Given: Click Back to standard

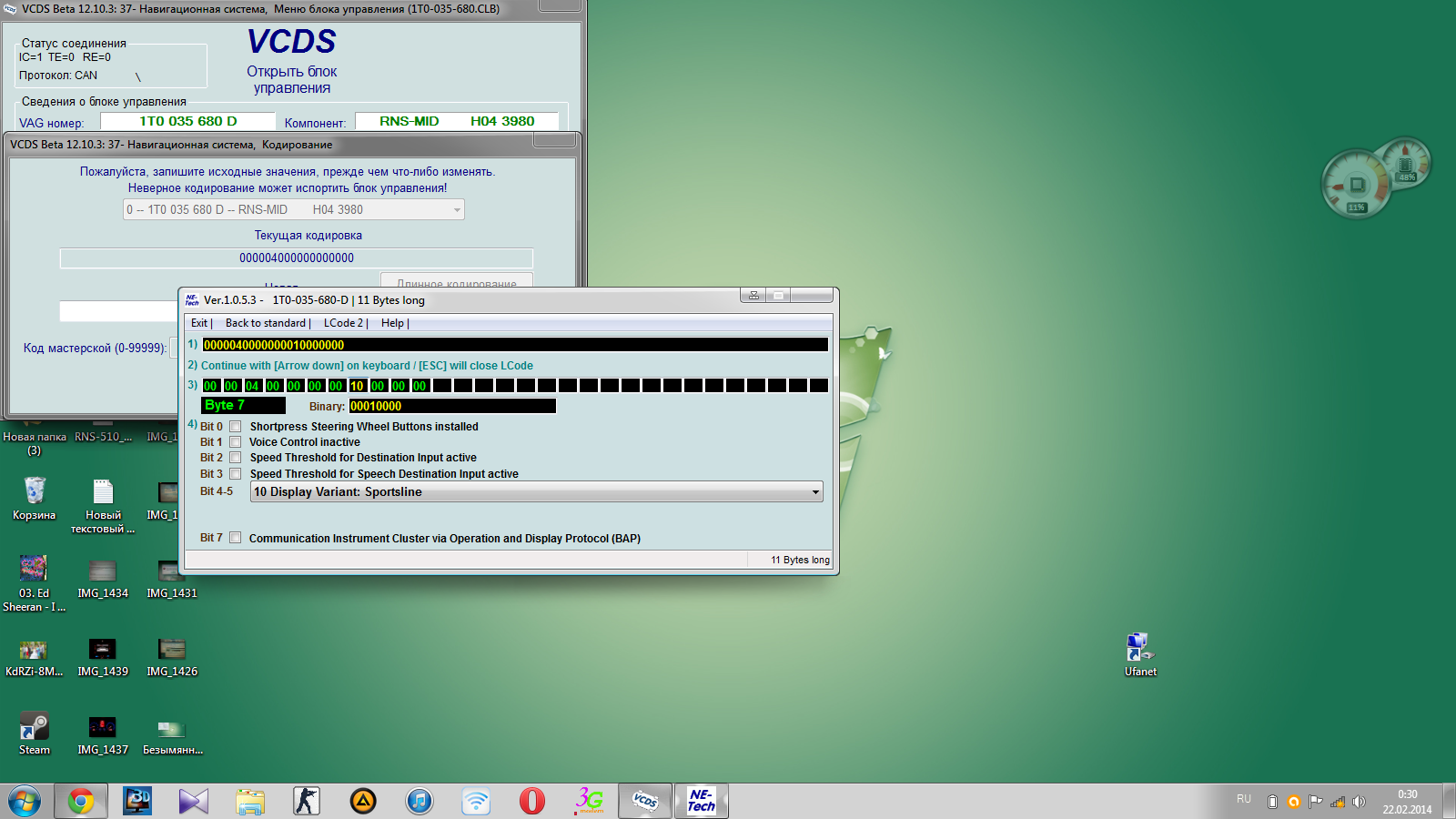Looking at the screenshot, I should 266,323.
